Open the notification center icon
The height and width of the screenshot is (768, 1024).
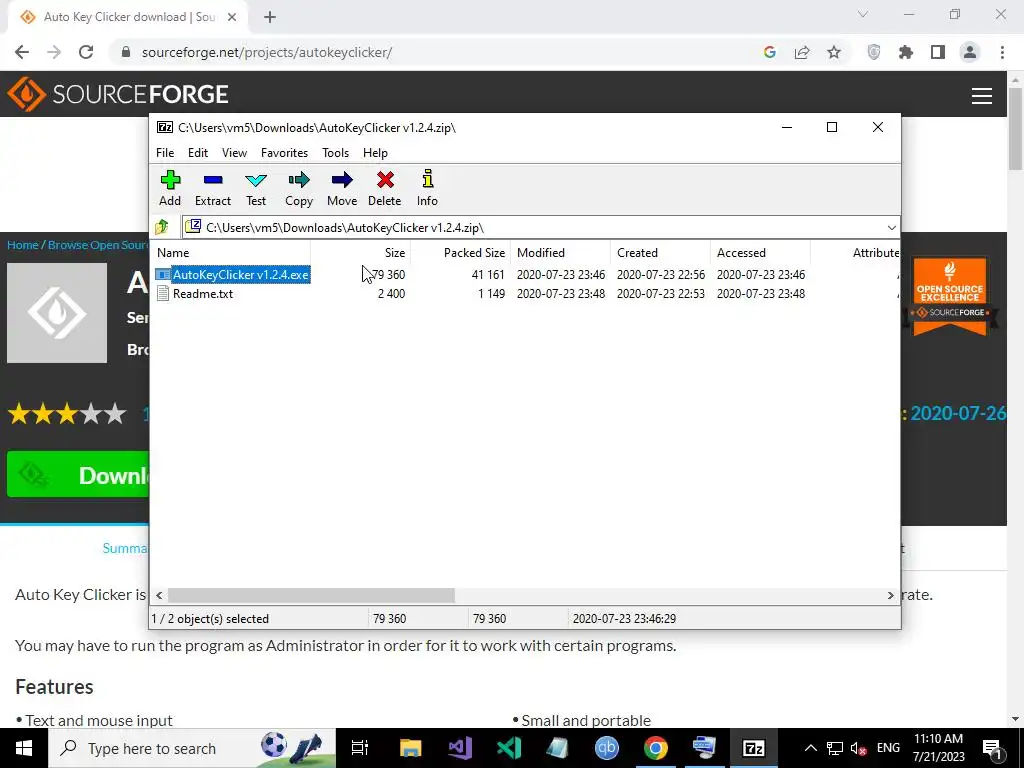pyautogui.click(x=992, y=748)
